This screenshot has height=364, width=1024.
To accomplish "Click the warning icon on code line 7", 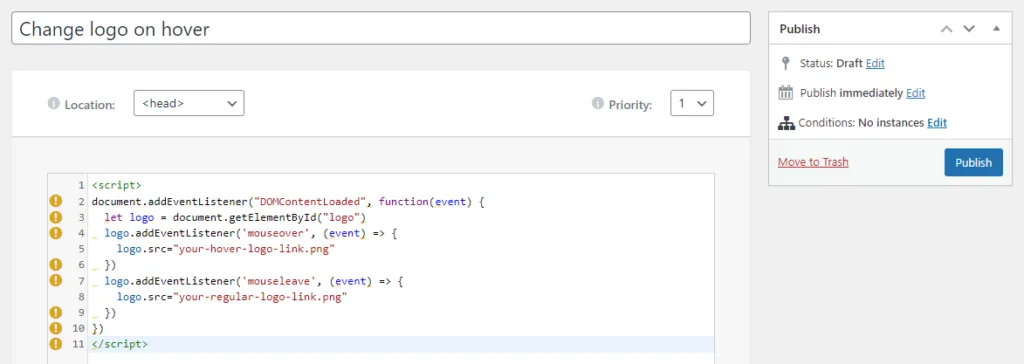I will pos(56,280).
